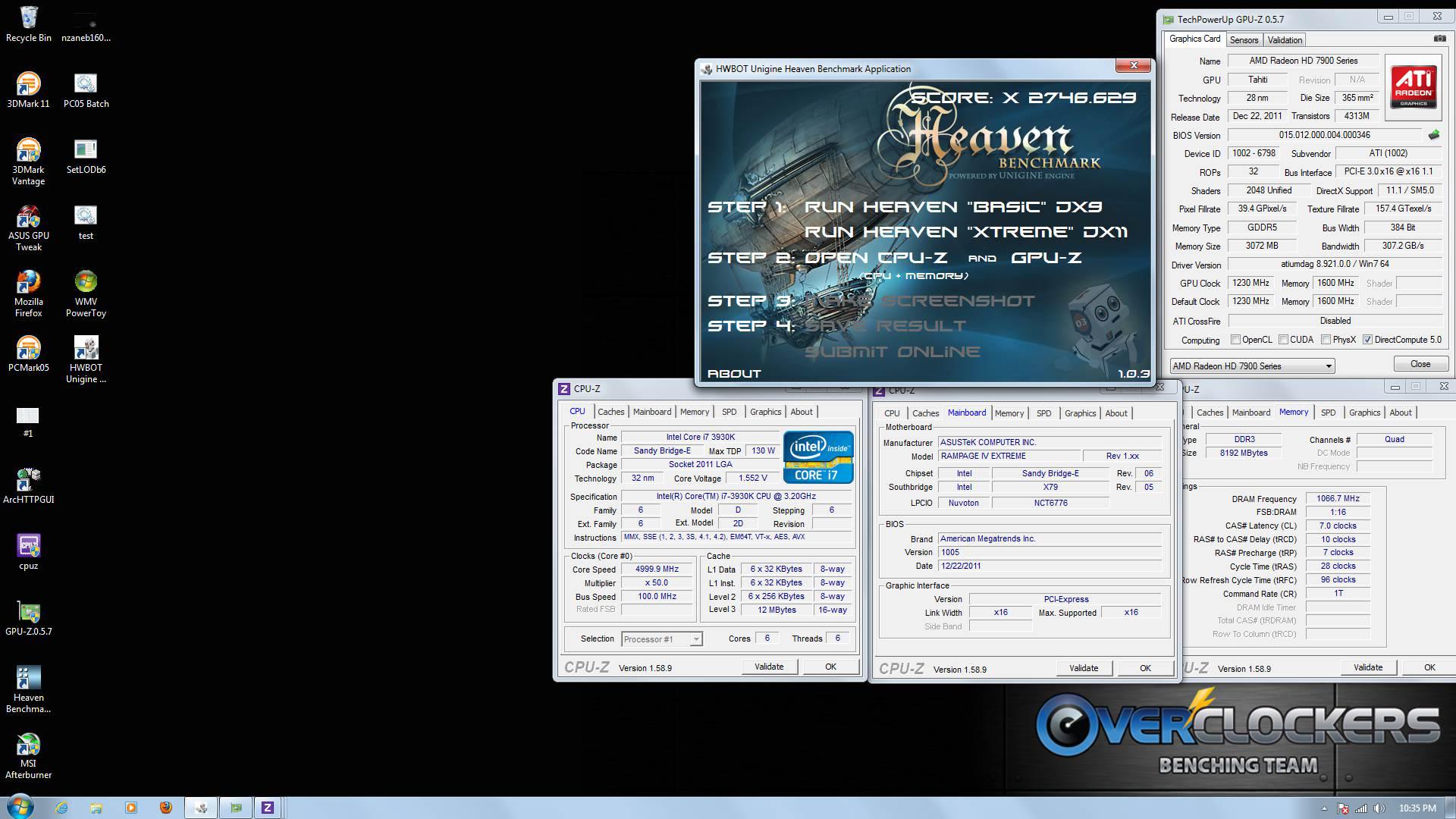1456x819 pixels.
Task: Toggle PhysX checkbox in GPU-Z
Action: click(x=1326, y=340)
